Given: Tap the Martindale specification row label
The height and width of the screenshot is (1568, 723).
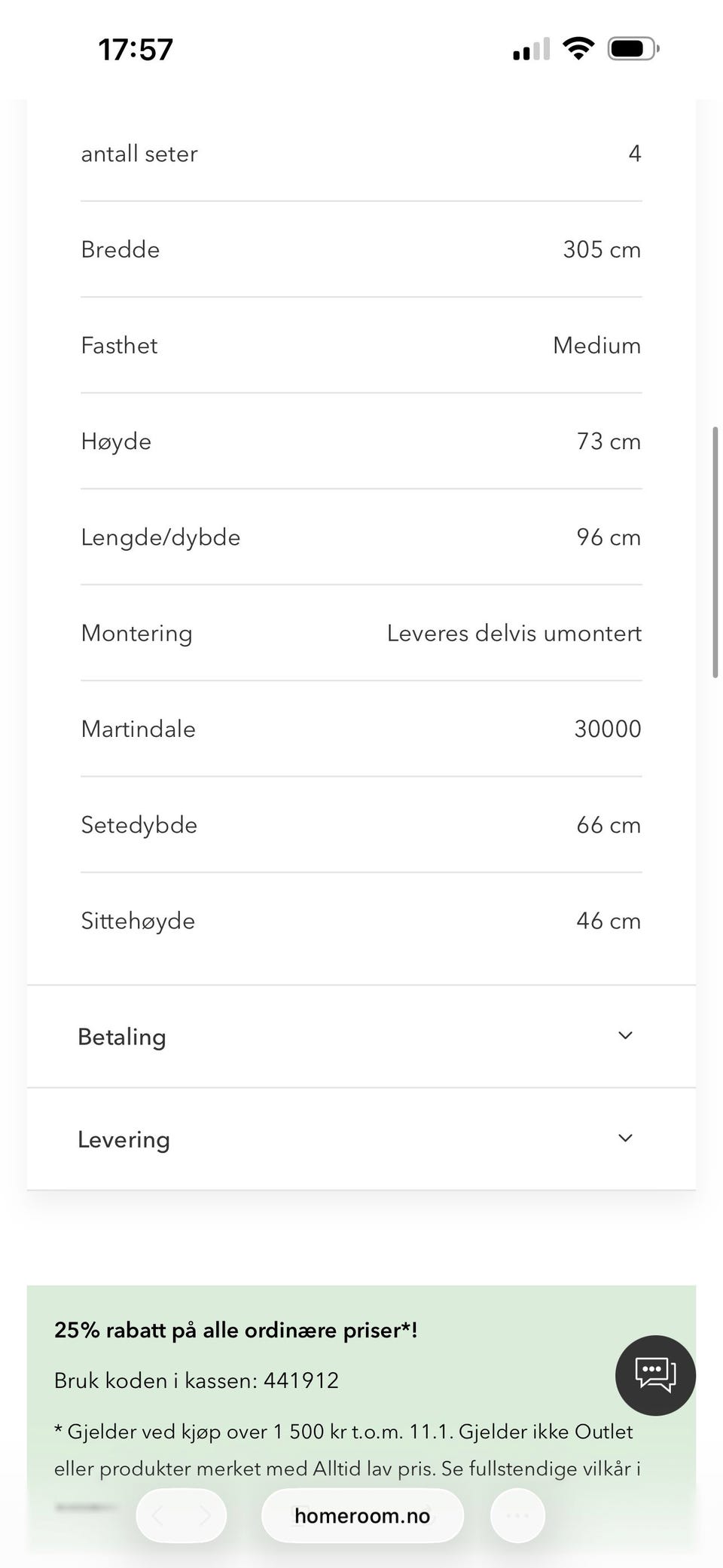Looking at the screenshot, I should click(139, 729).
